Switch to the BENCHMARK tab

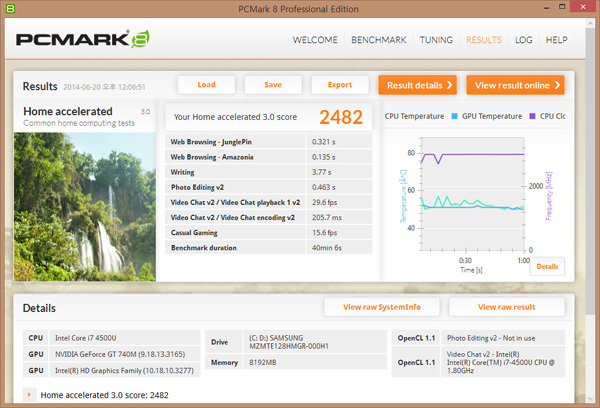pyautogui.click(x=378, y=41)
